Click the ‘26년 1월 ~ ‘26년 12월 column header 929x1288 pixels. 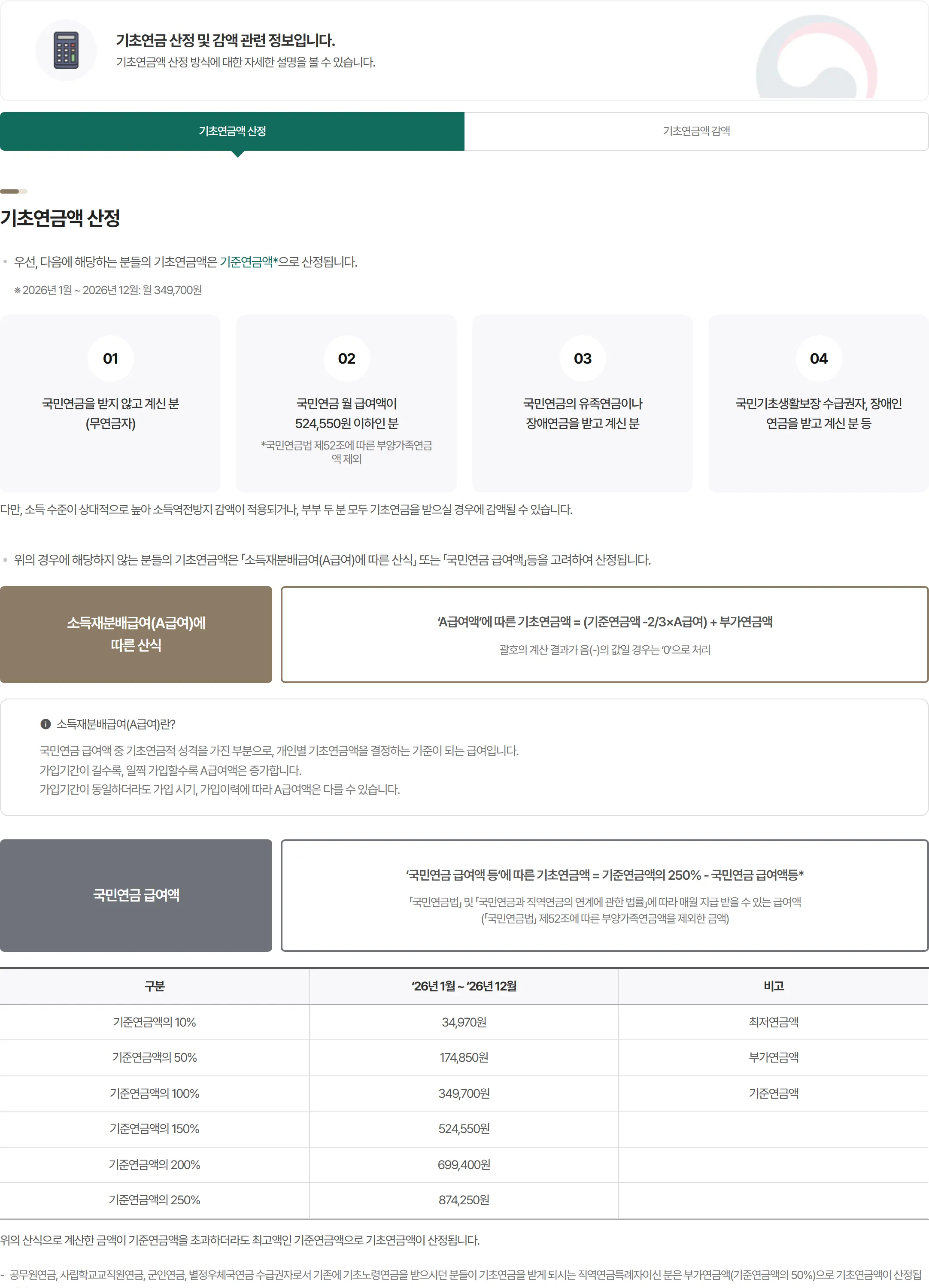(464, 987)
